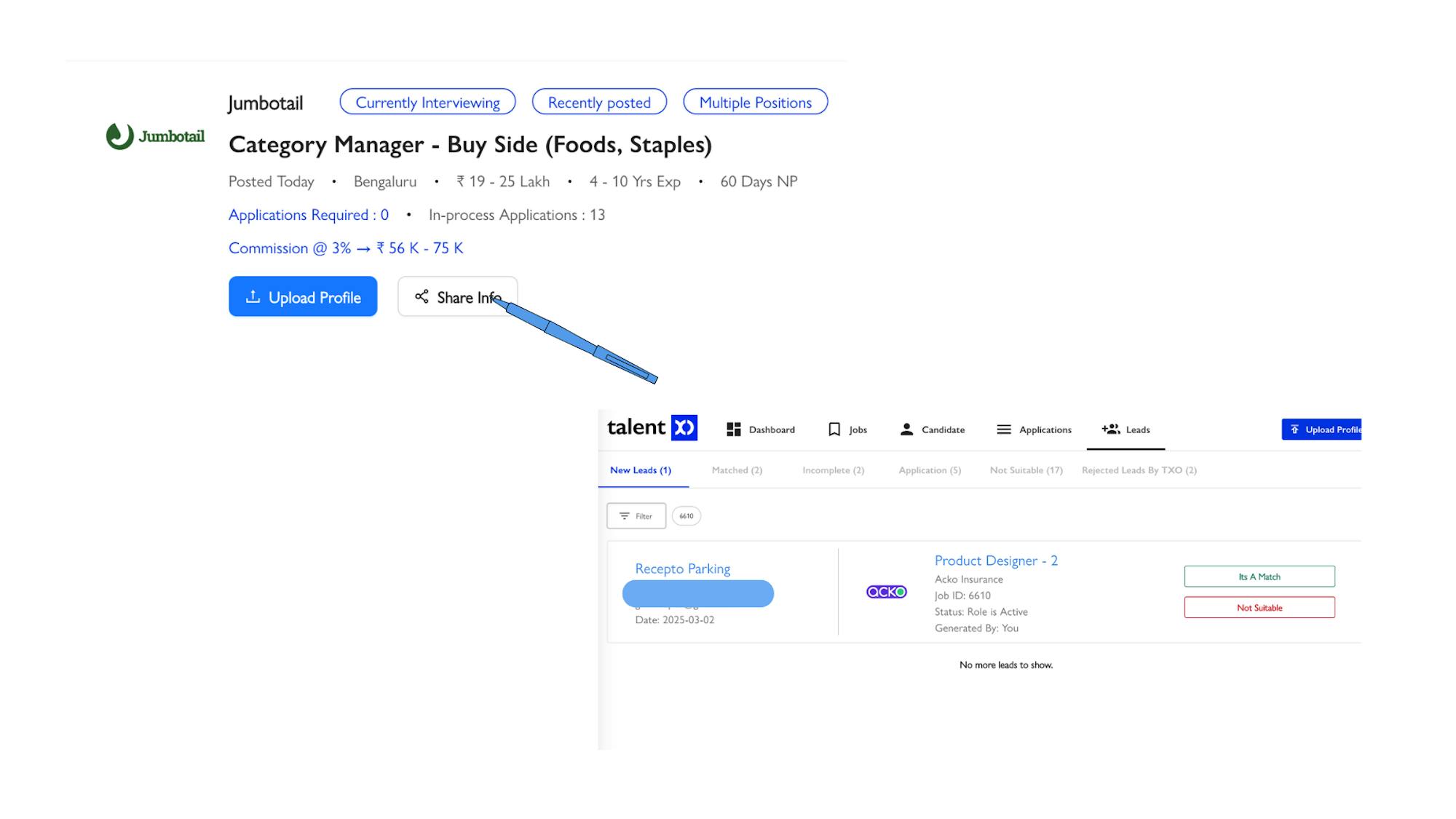Mark lead as Its A Match
This screenshot has height=819, width=1456.
[1259, 577]
